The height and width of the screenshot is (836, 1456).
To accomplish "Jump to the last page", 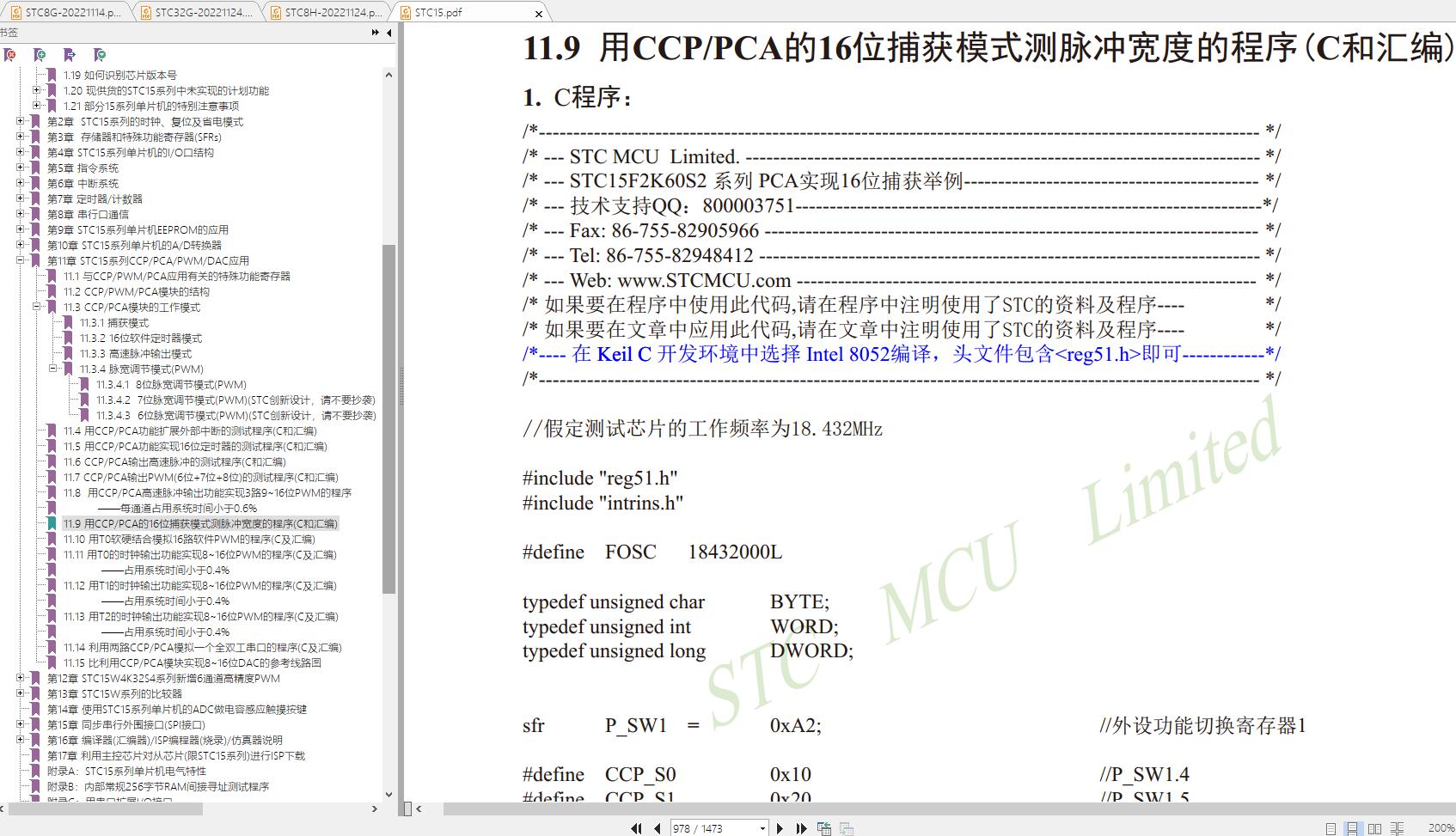I will tap(801, 828).
